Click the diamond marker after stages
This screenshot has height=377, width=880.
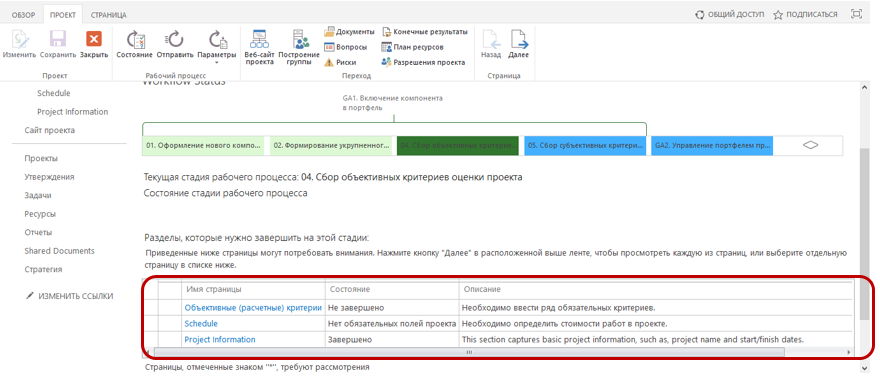click(x=810, y=145)
